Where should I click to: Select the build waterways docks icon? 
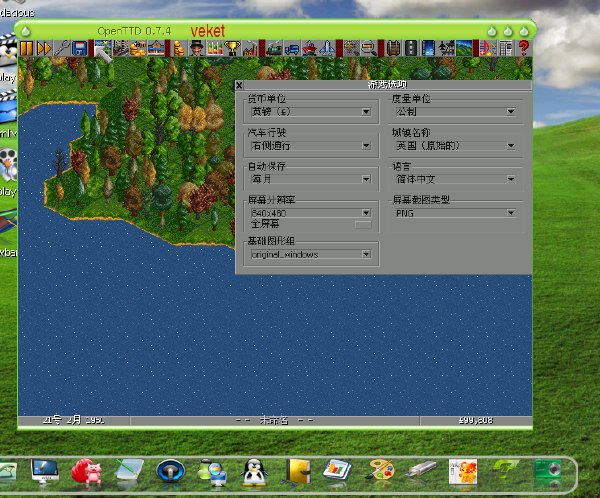coord(428,49)
